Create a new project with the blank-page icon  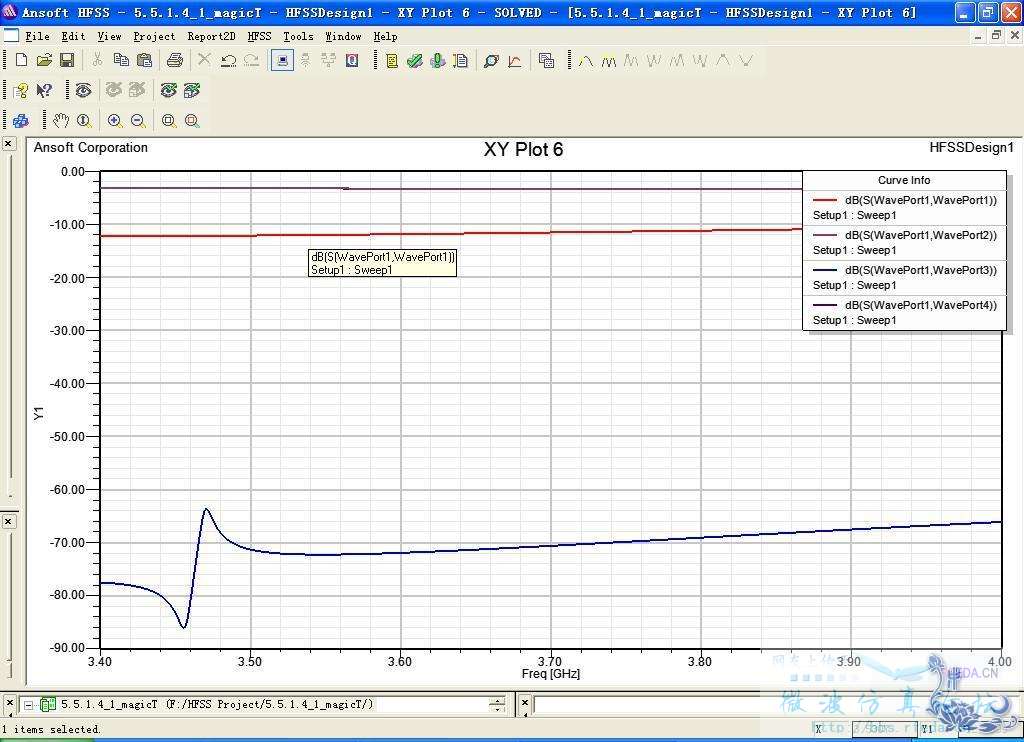pos(21,61)
